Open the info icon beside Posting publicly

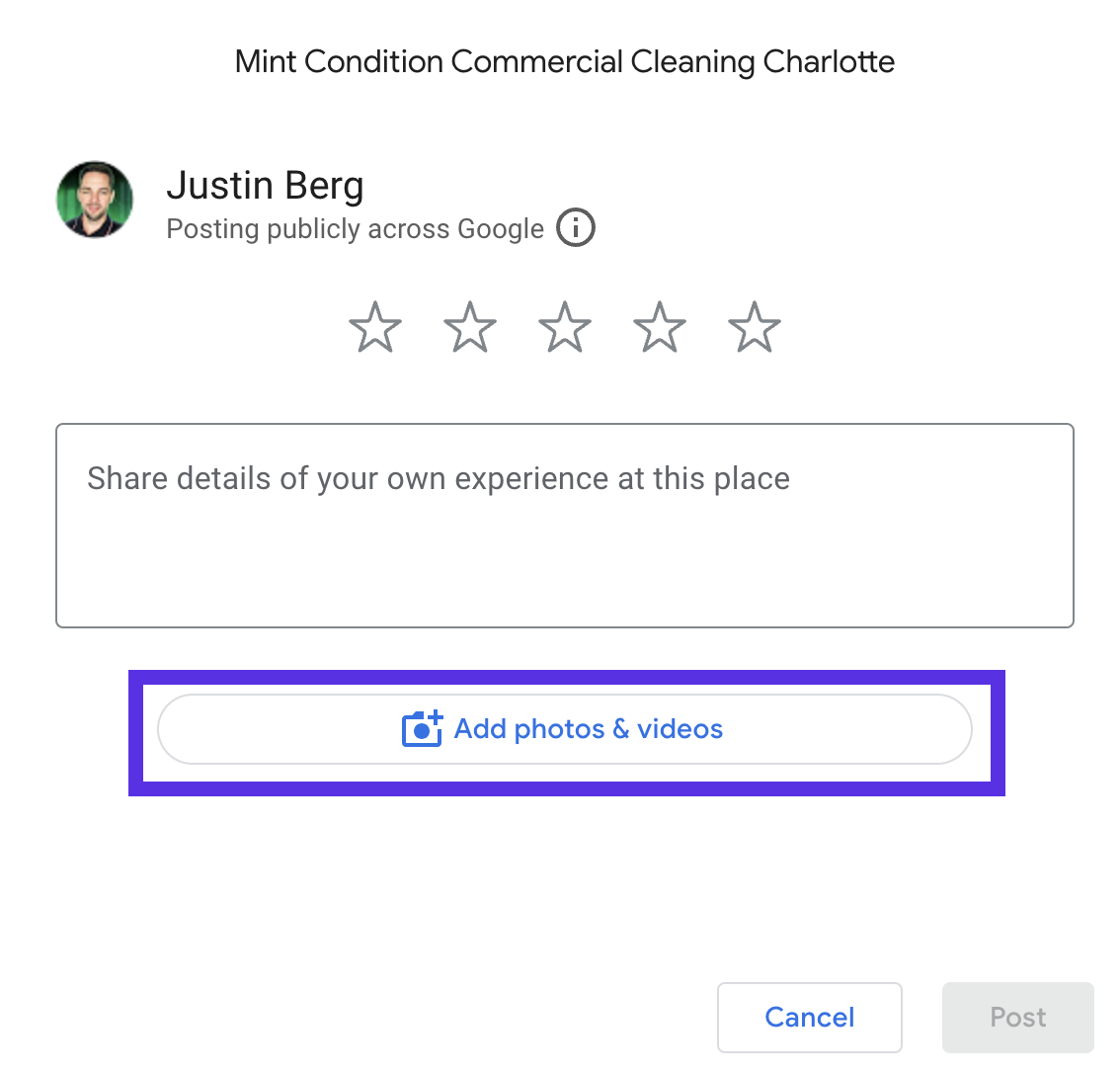pos(576,227)
